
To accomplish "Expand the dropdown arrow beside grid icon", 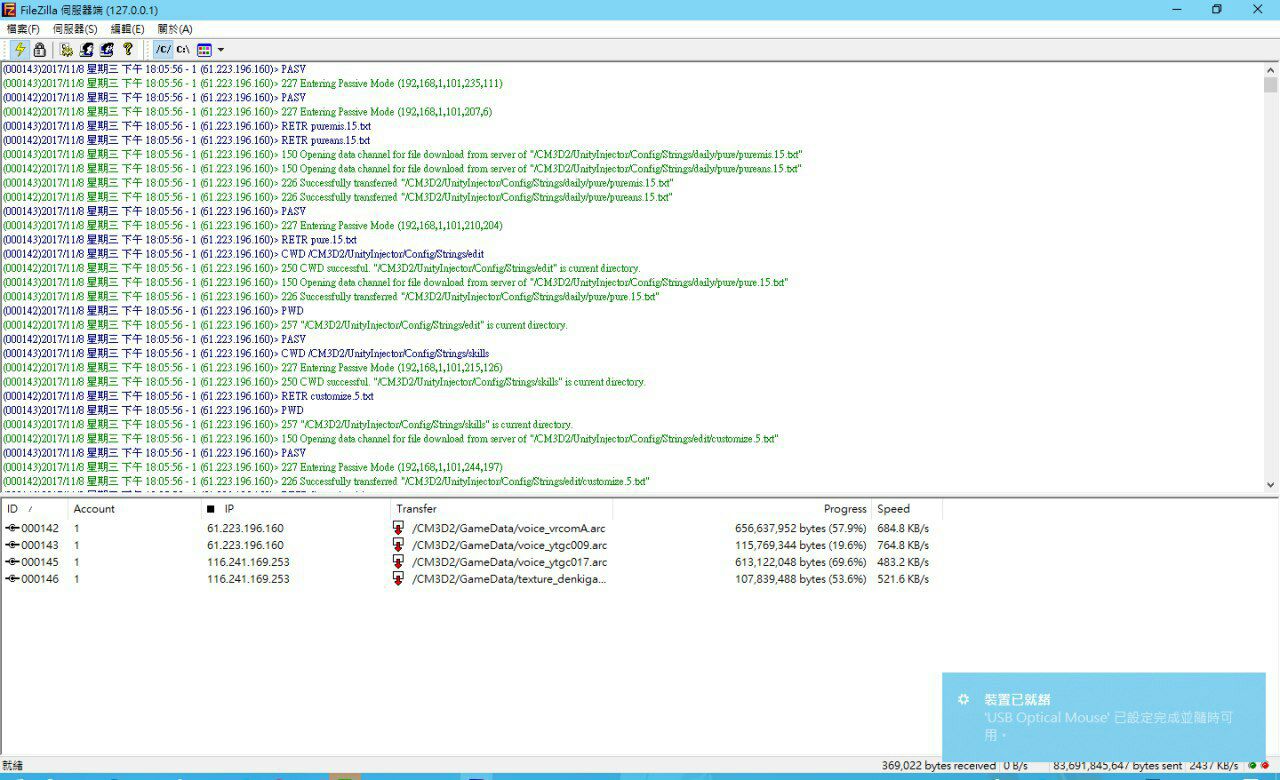I will (220, 49).
